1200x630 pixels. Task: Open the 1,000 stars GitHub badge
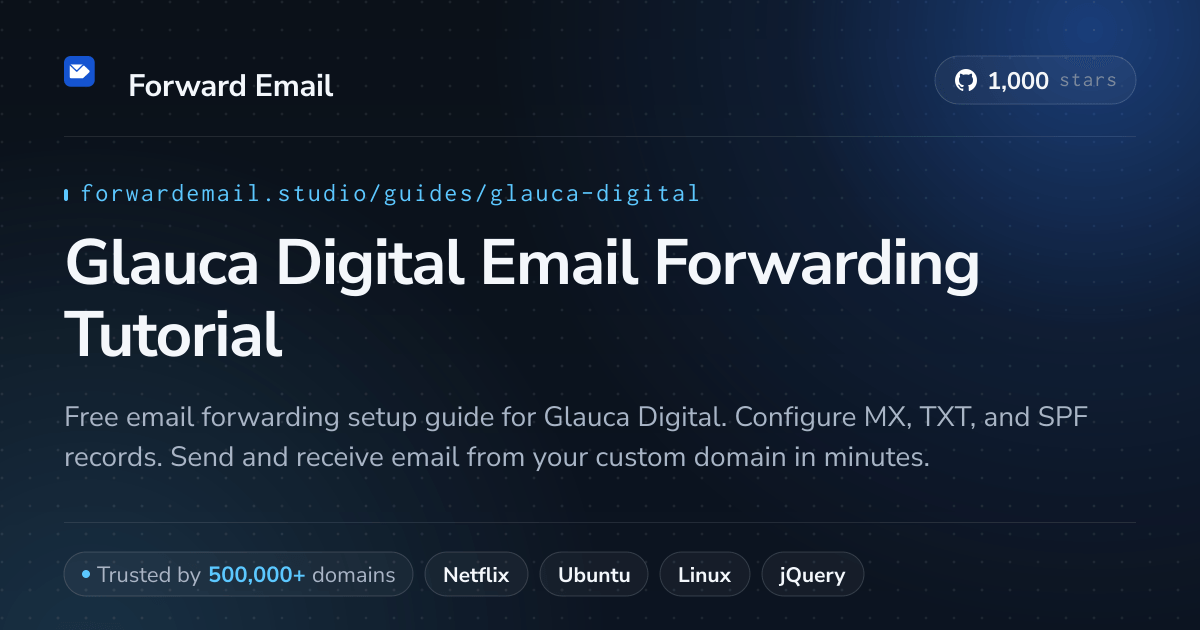1035,81
